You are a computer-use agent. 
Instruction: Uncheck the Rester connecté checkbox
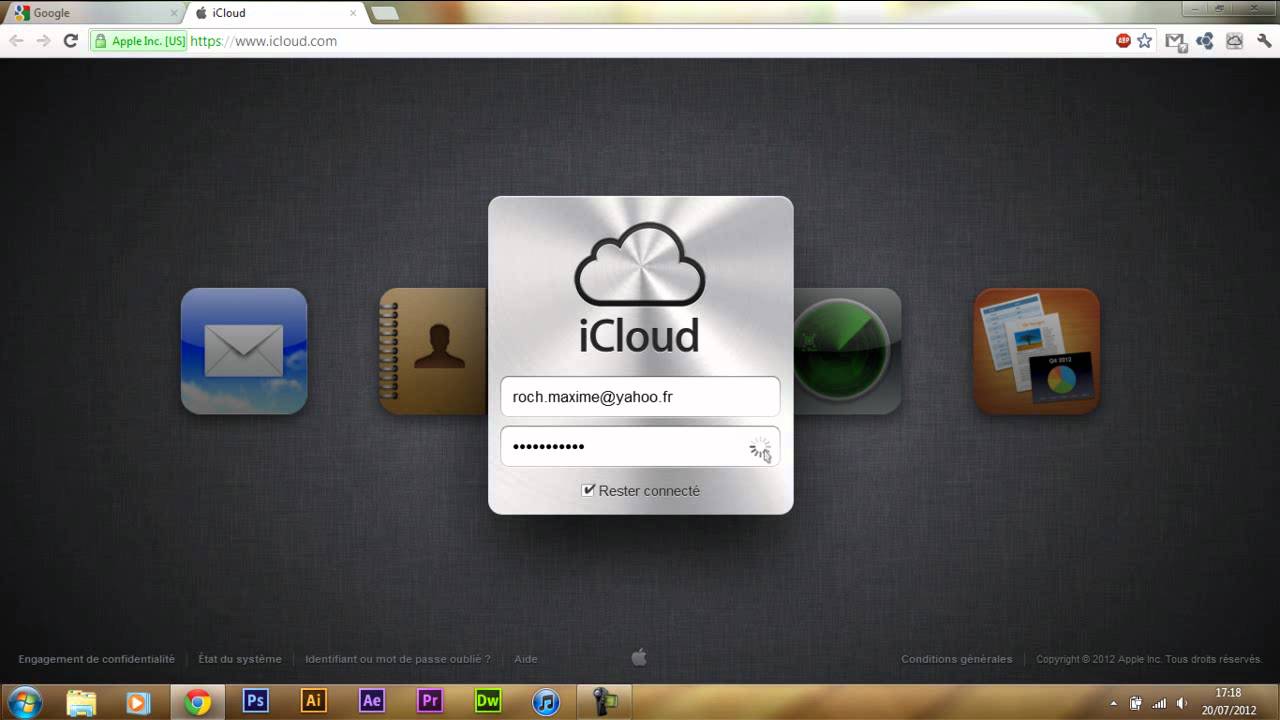click(x=589, y=490)
